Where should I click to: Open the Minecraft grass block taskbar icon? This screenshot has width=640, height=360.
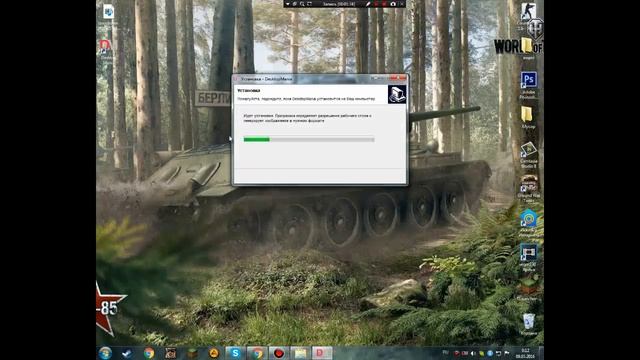(192, 353)
